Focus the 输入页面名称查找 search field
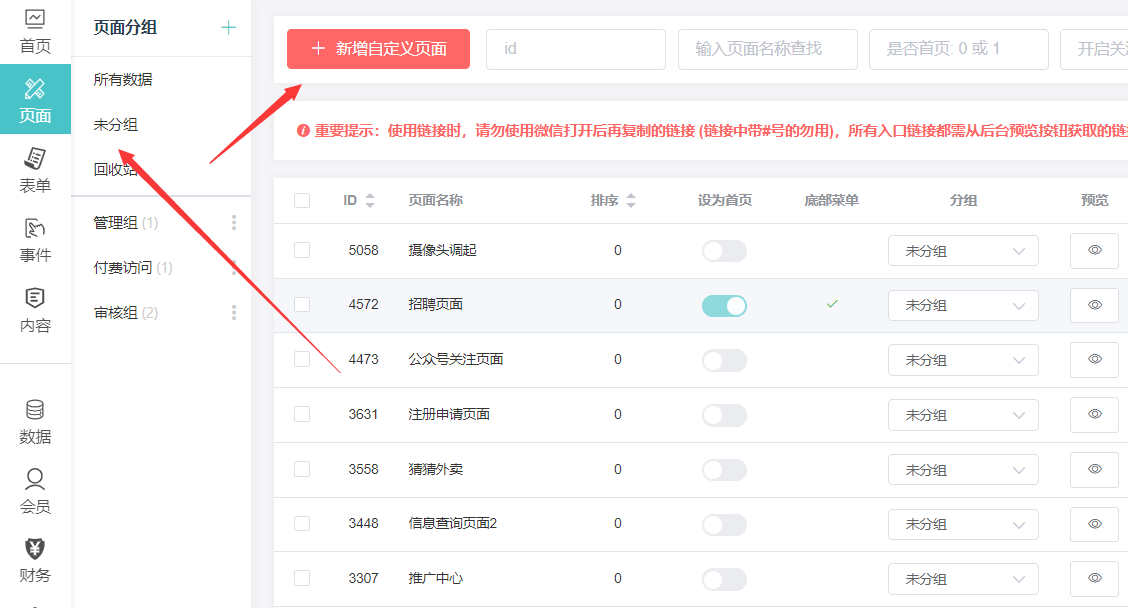The height and width of the screenshot is (608, 1128). click(x=767, y=49)
